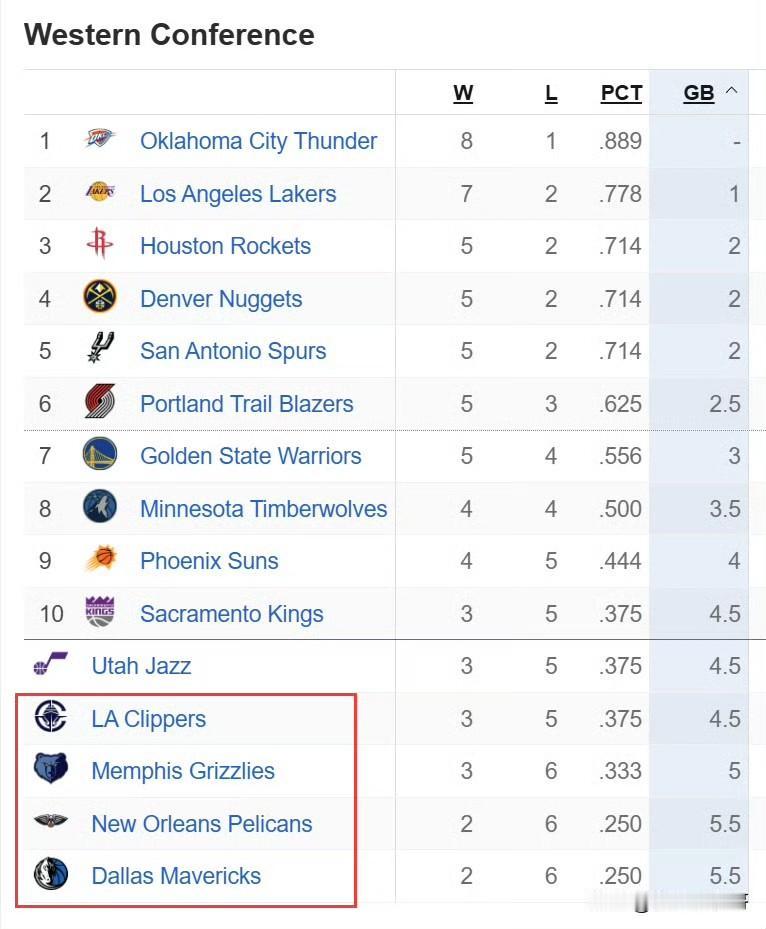Click the Houston Rockets logo icon
766x929 pixels.
tap(100, 243)
